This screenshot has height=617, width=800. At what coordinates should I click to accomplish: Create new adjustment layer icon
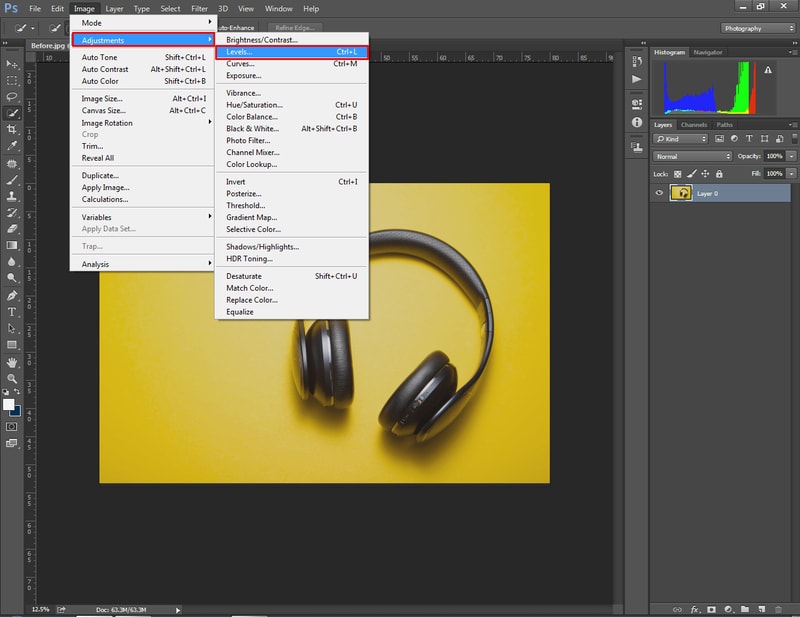(x=728, y=609)
